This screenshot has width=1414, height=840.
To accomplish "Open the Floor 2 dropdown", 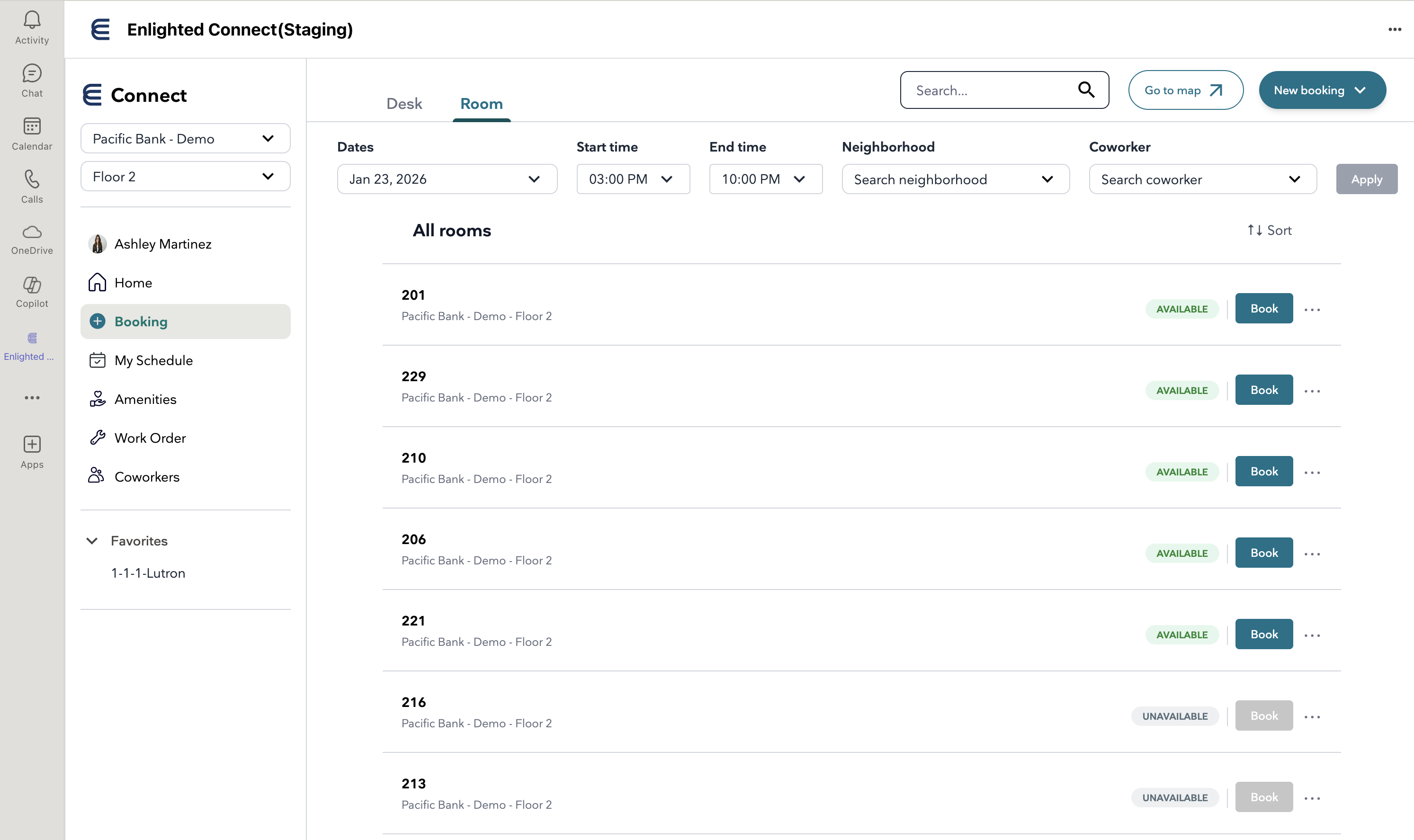I will click(x=185, y=177).
